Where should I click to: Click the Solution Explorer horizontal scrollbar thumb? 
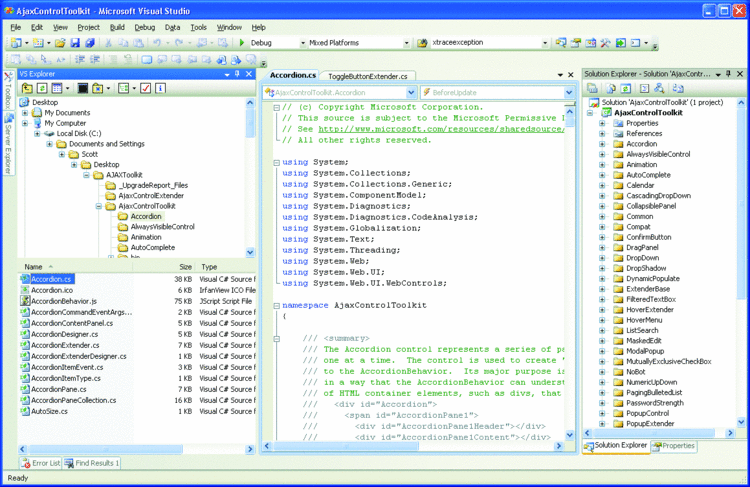[x=653, y=433]
